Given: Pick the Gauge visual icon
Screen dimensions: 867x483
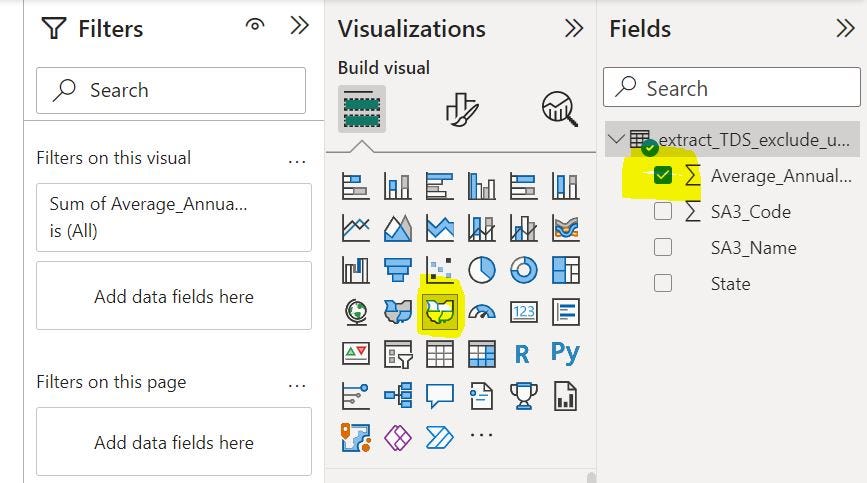Looking at the screenshot, I should (482, 312).
